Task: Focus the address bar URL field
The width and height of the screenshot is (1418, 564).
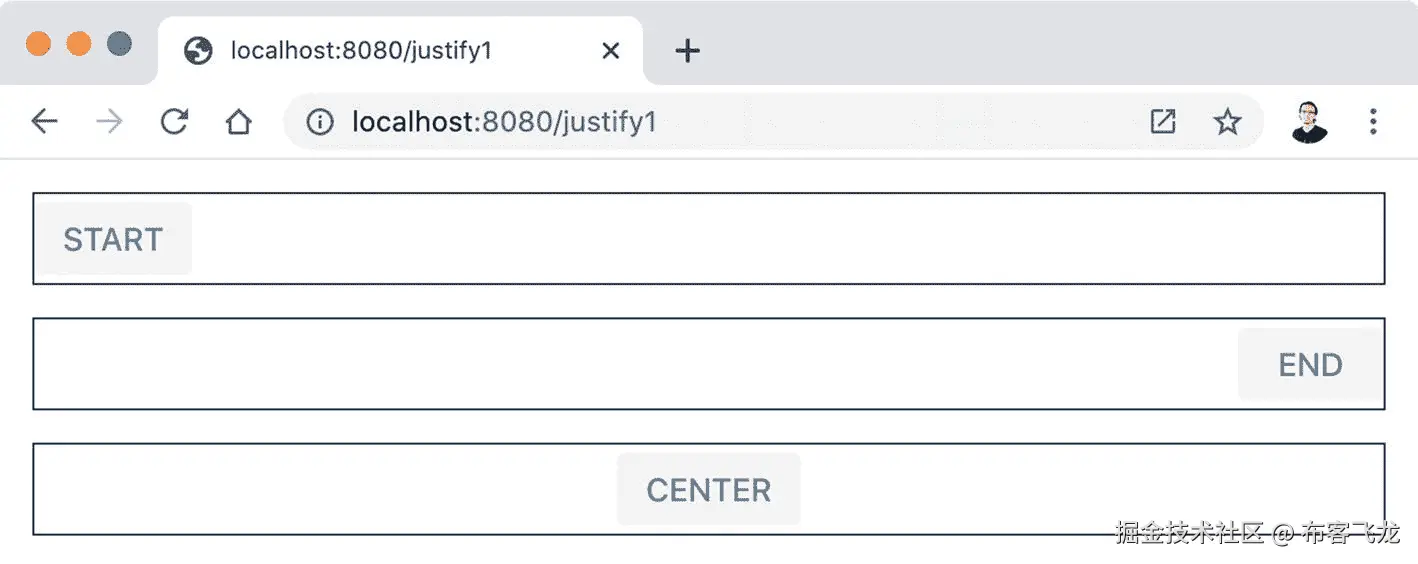Action: coord(700,122)
